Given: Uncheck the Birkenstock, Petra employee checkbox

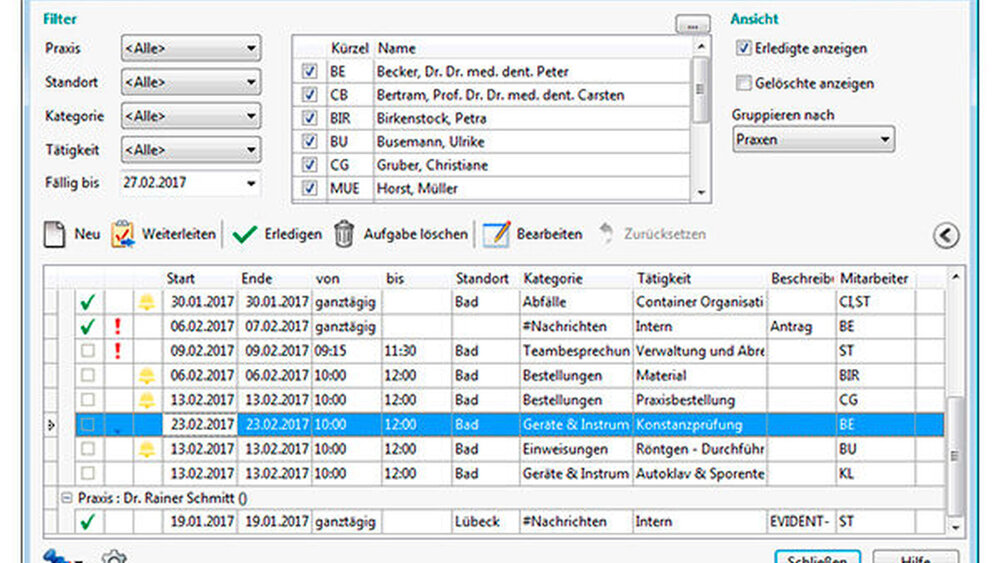Looking at the screenshot, I should click(310, 118).
